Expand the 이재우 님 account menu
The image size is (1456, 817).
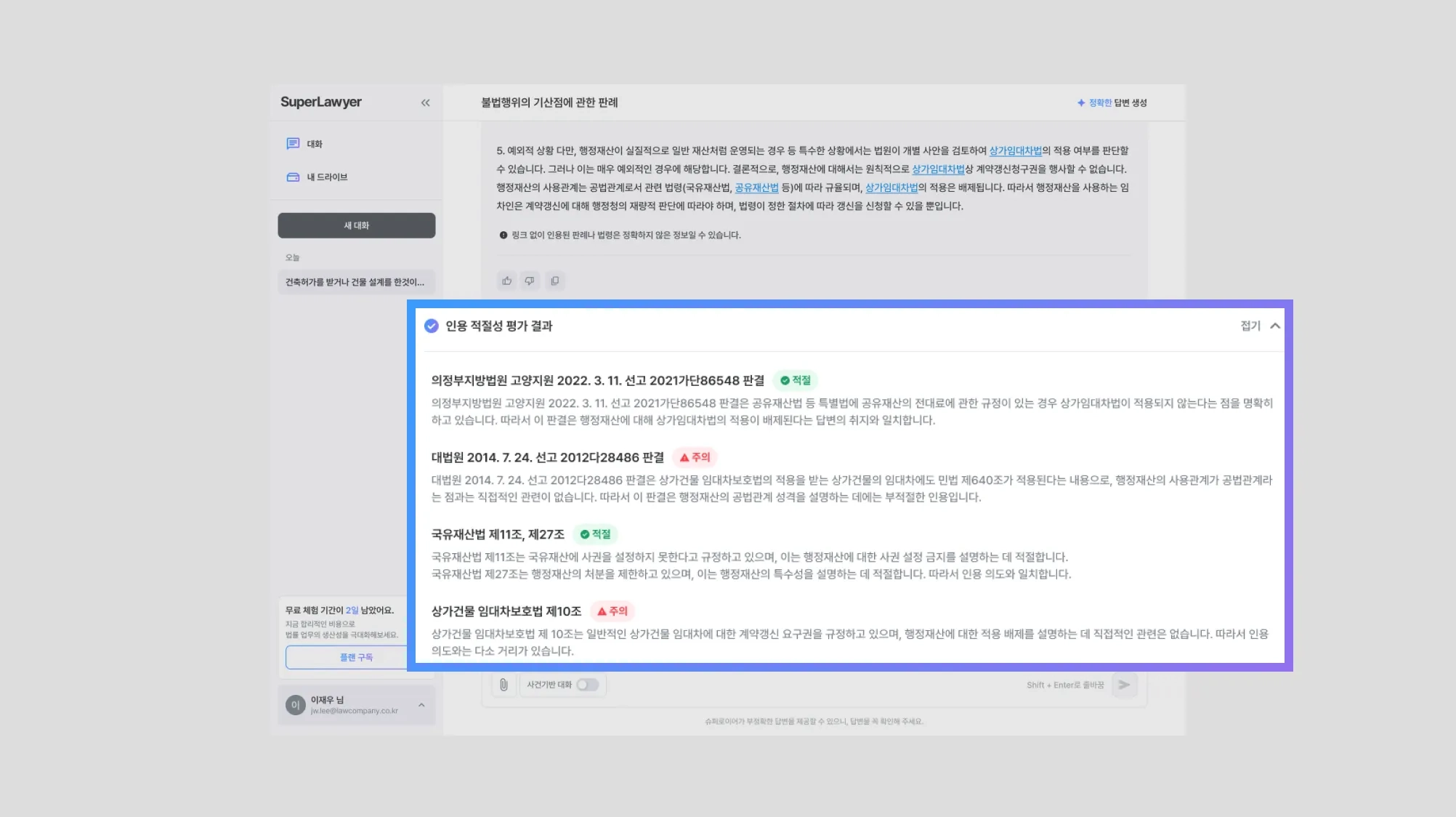[421, 705]
